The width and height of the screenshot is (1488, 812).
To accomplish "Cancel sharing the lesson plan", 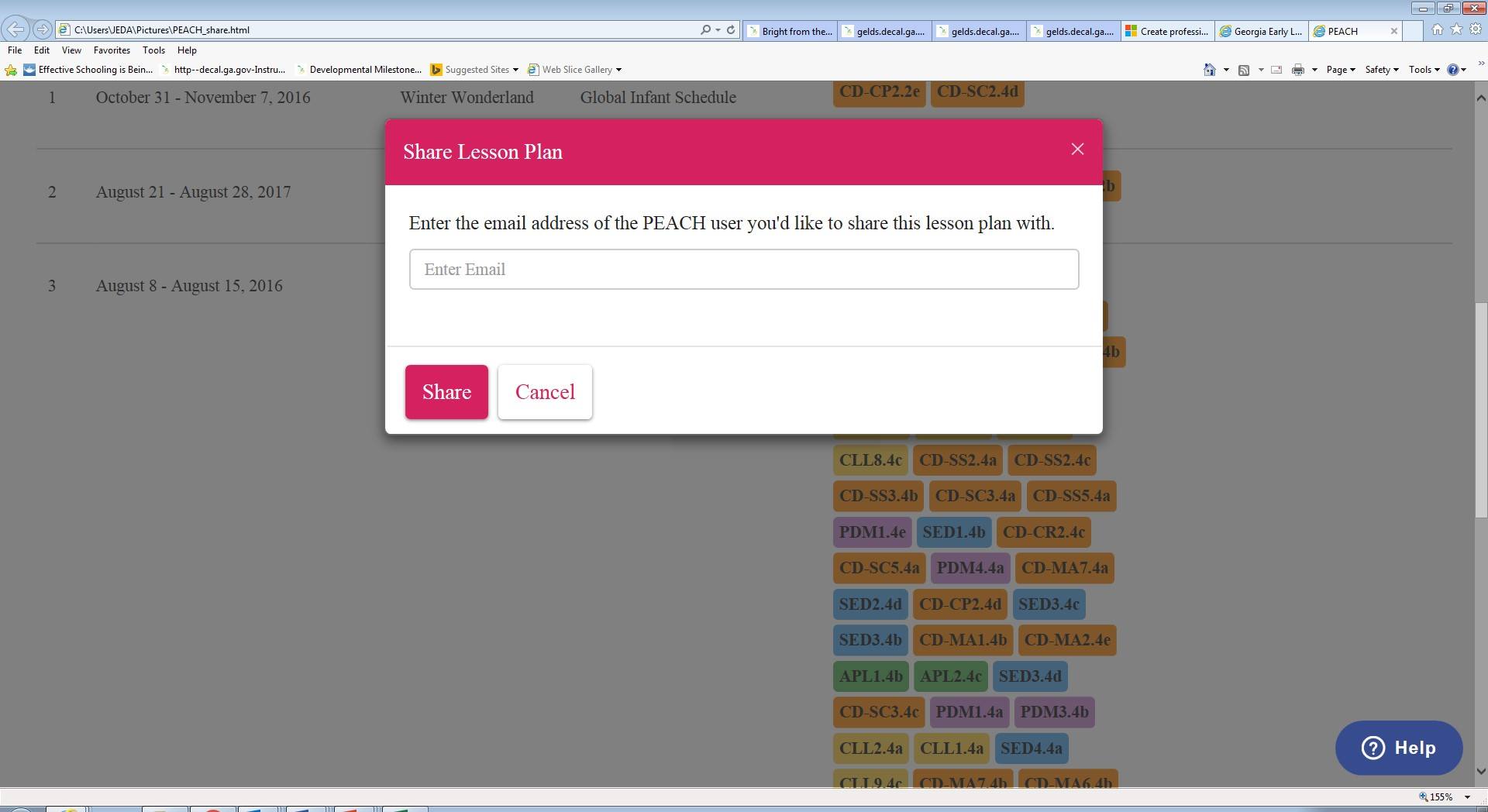I will pos(545,392).
